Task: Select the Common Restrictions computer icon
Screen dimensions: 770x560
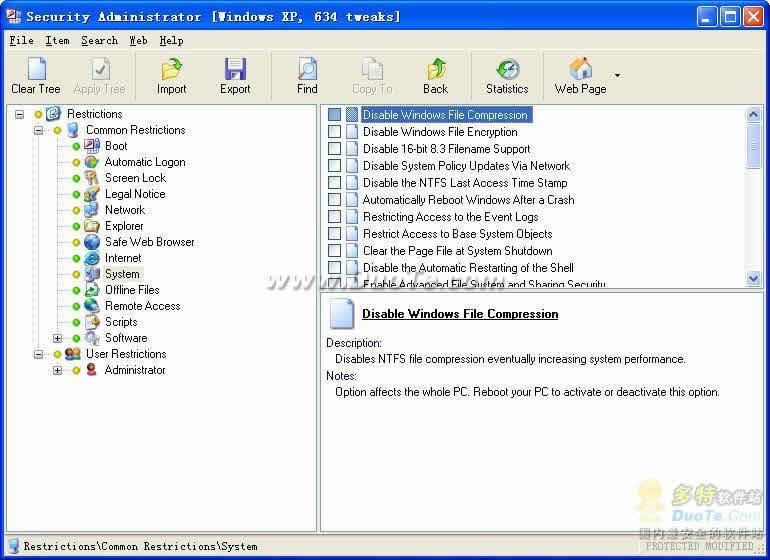Action: 73,130
